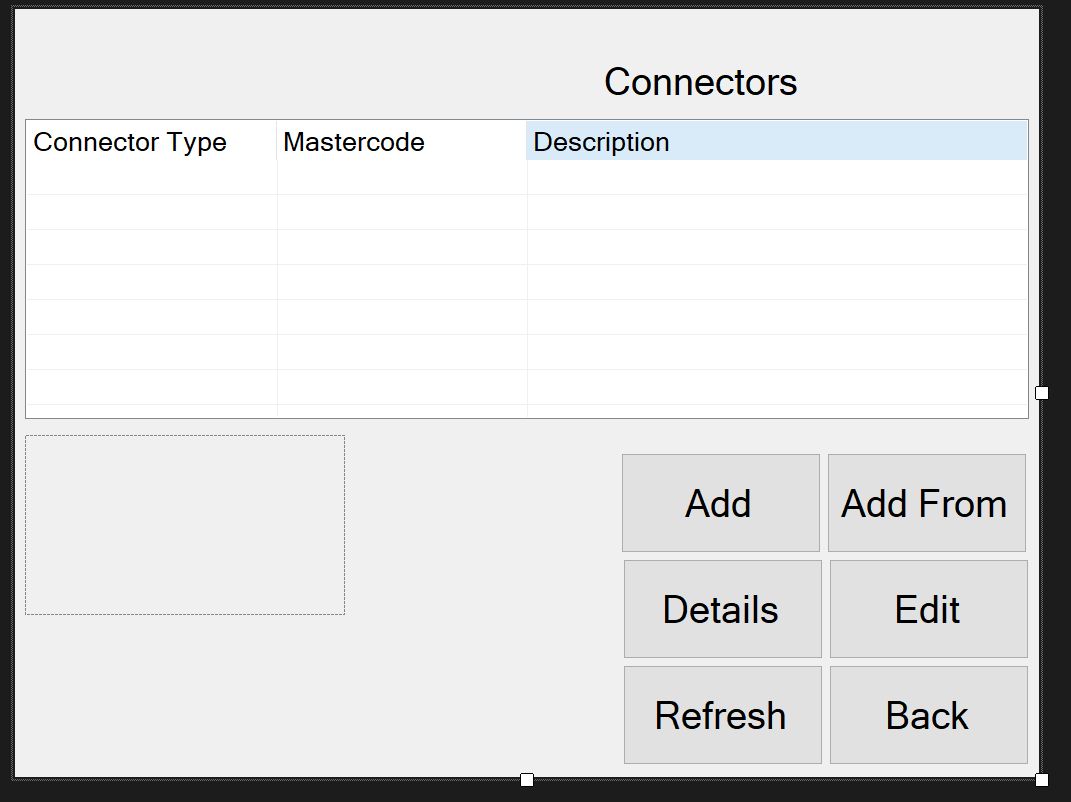Select the Connectors title label
Viewport: 1071px width, 802px height.
701,82
